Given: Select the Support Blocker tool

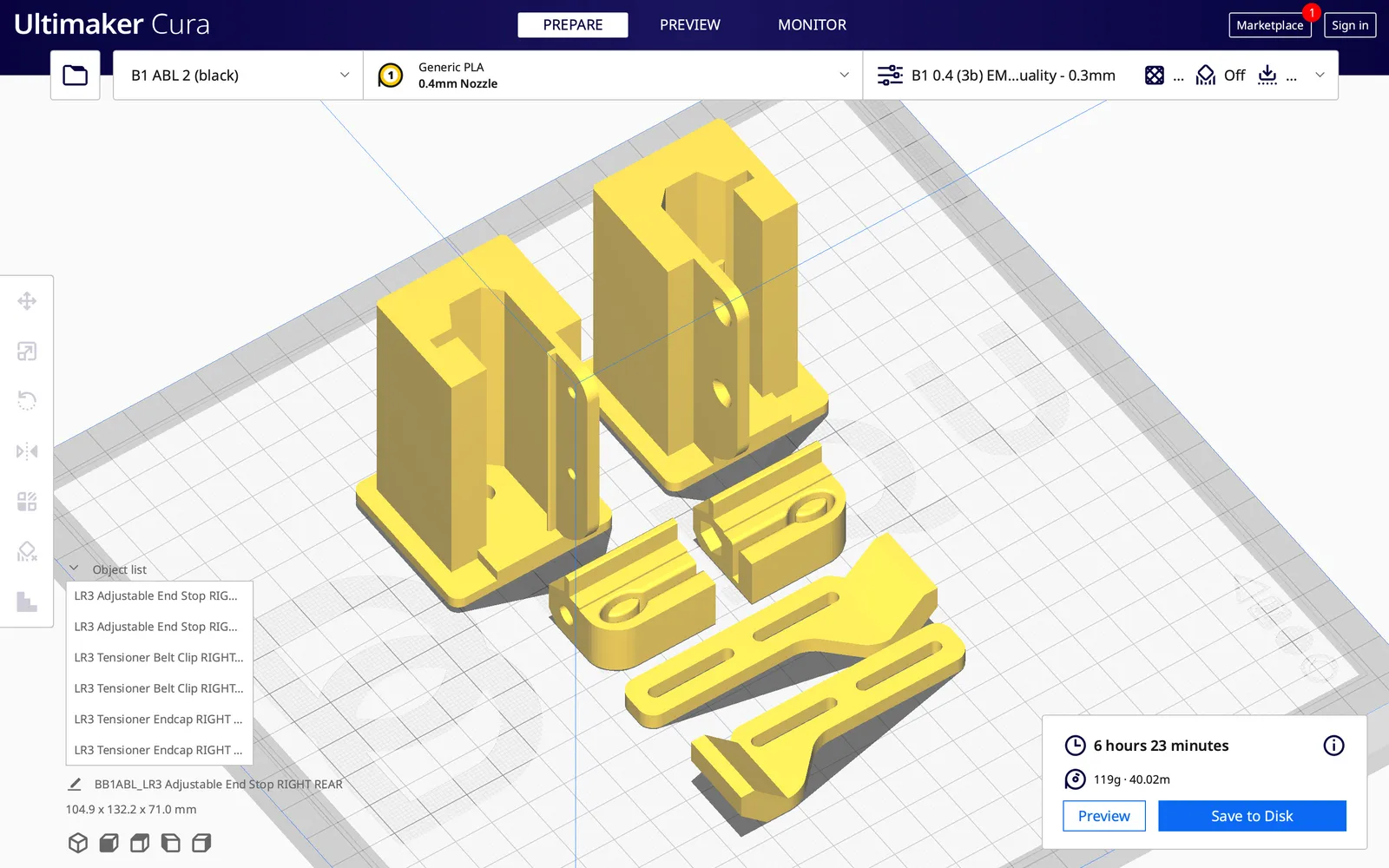Looking at the screenshot, I should click(x=27, y=551).
